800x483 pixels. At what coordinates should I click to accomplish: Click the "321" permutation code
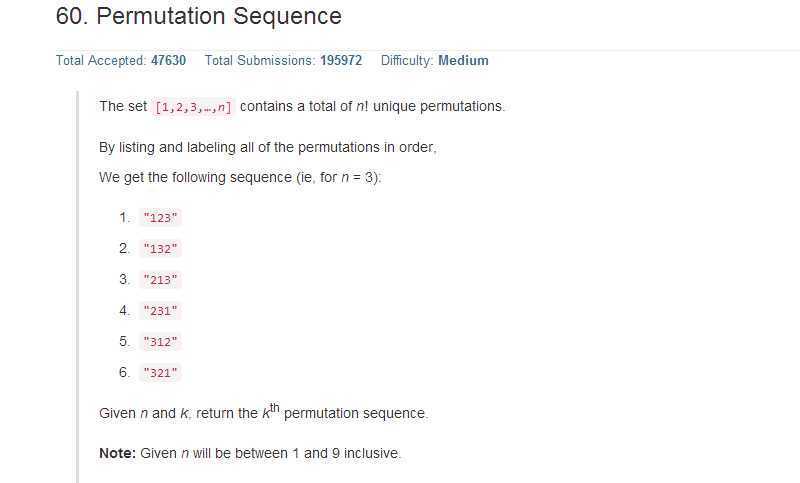pyautogui.click(x=160, y=373)
